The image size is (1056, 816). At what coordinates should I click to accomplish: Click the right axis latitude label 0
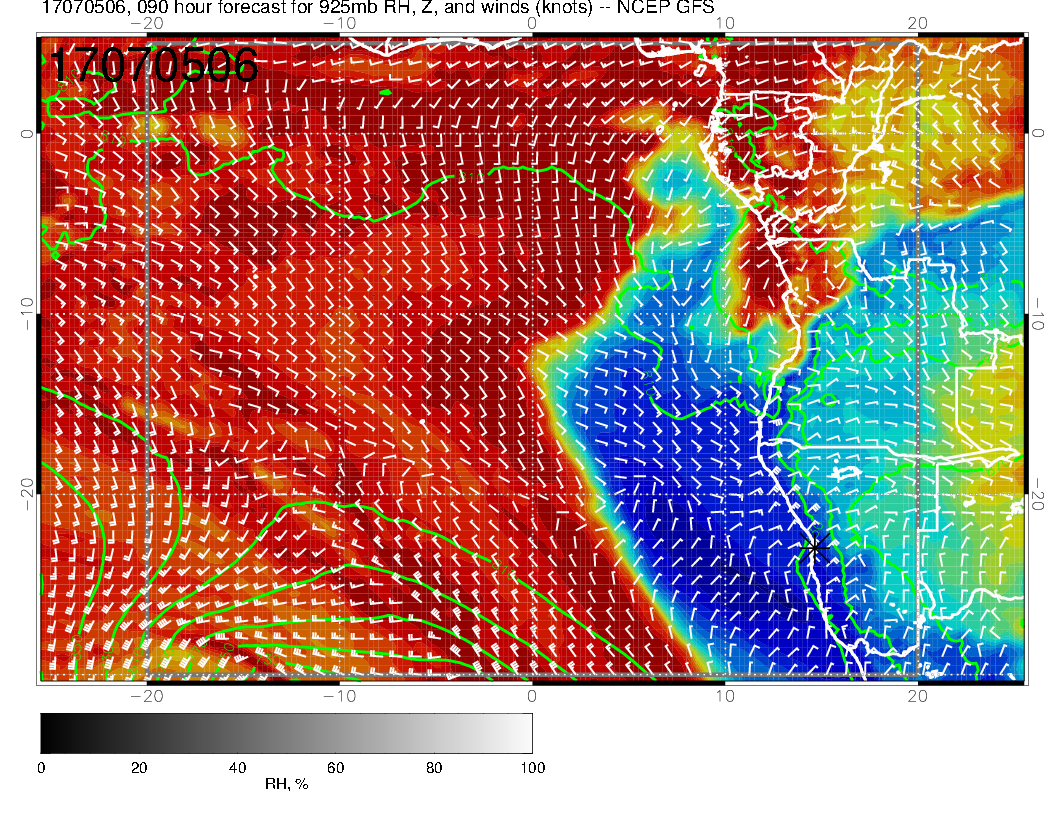point(1038,133)
